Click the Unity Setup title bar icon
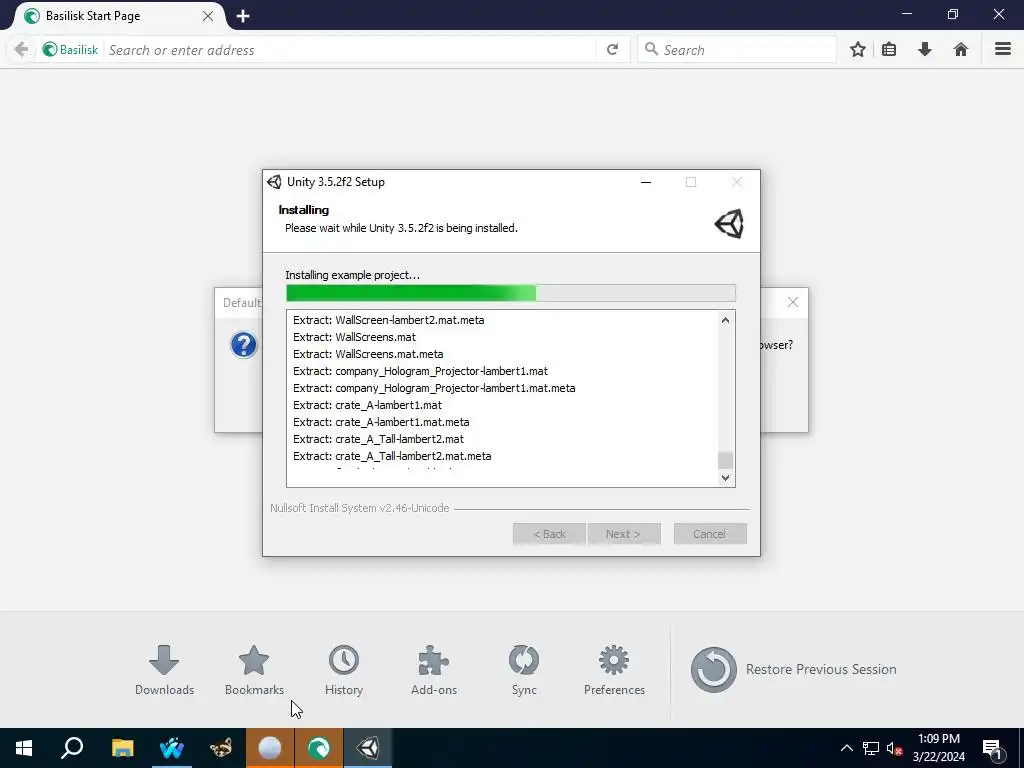This screenshot has height=768, width=1024. click(274, 182)
